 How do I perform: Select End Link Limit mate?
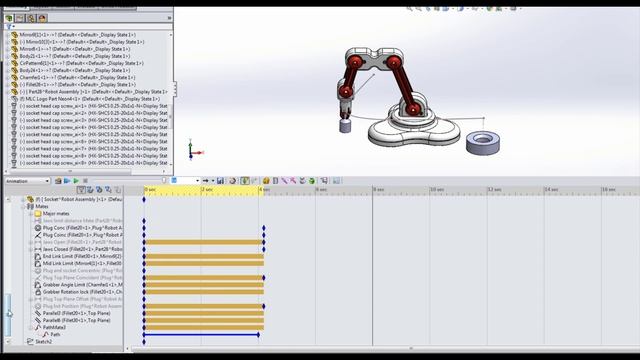(82, 256)
